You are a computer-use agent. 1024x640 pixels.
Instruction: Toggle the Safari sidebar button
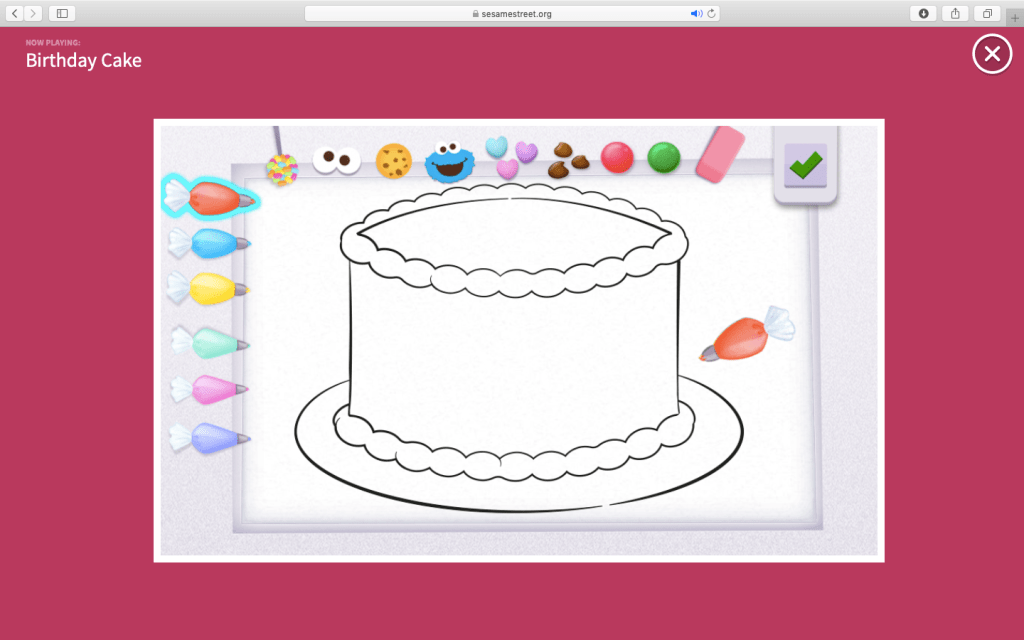(x=62, y=14)
